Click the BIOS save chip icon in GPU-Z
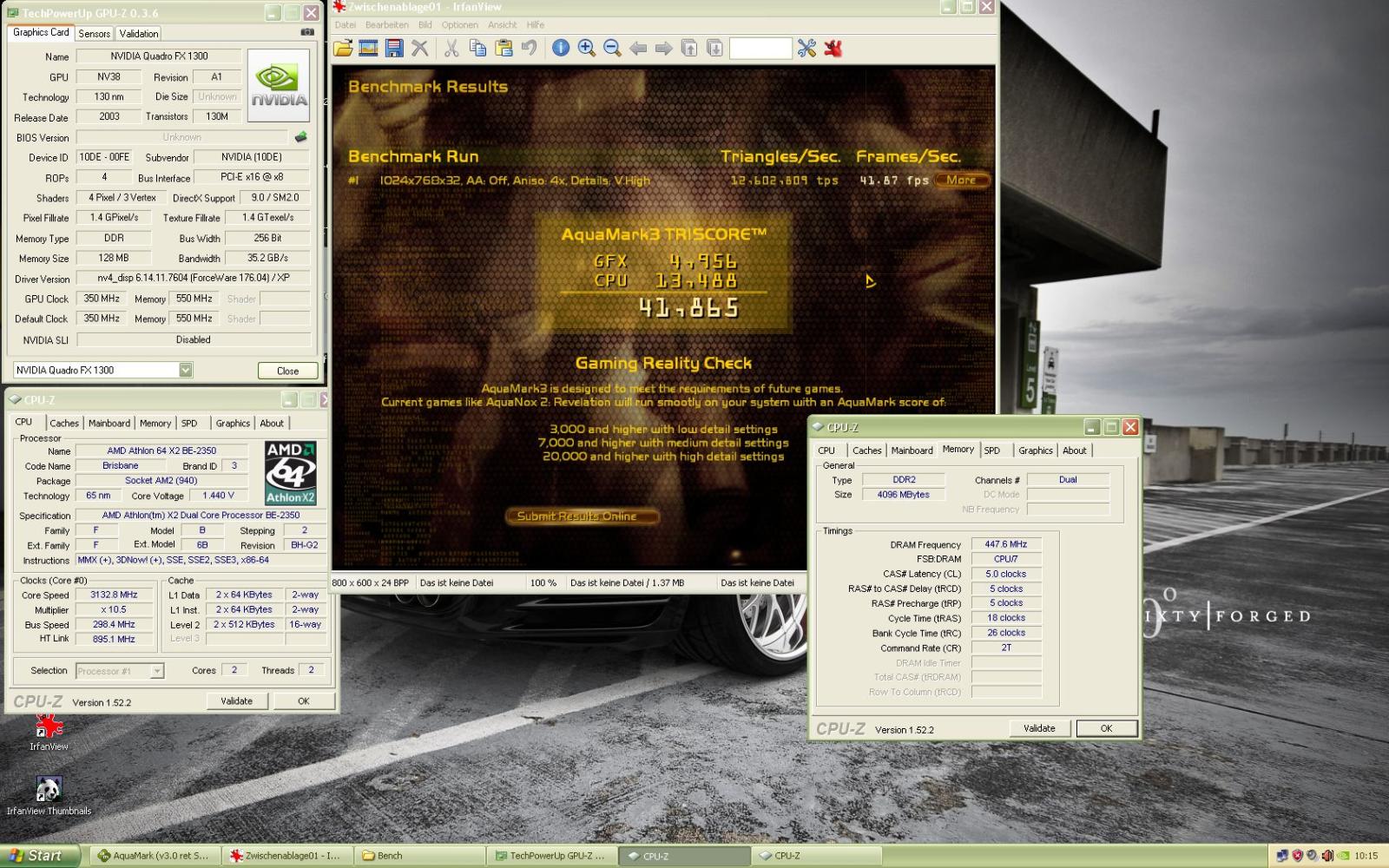The width and height of the screenshot is (1389, 868). click(301, 137)
